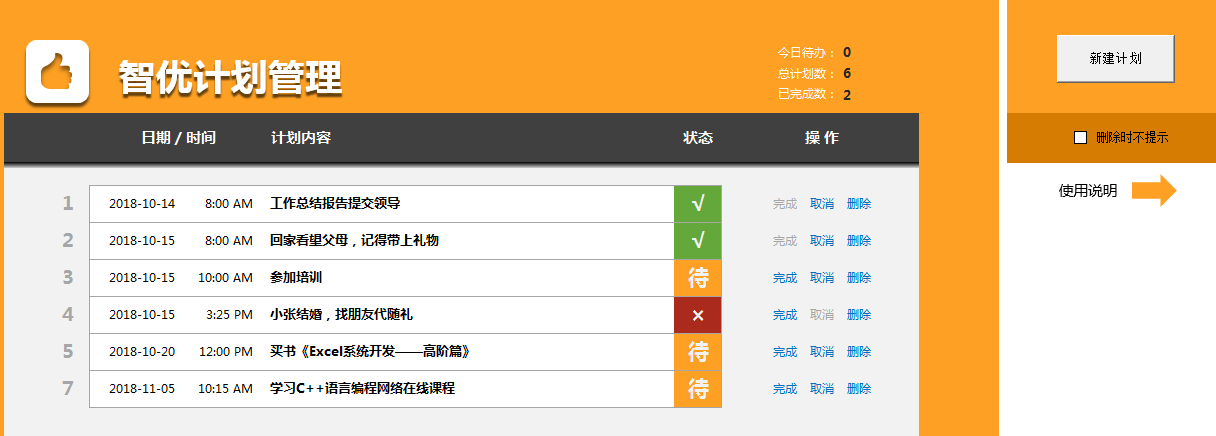
Task: Click 完成 for 小张结婚 row
Action: pos(785,315)
